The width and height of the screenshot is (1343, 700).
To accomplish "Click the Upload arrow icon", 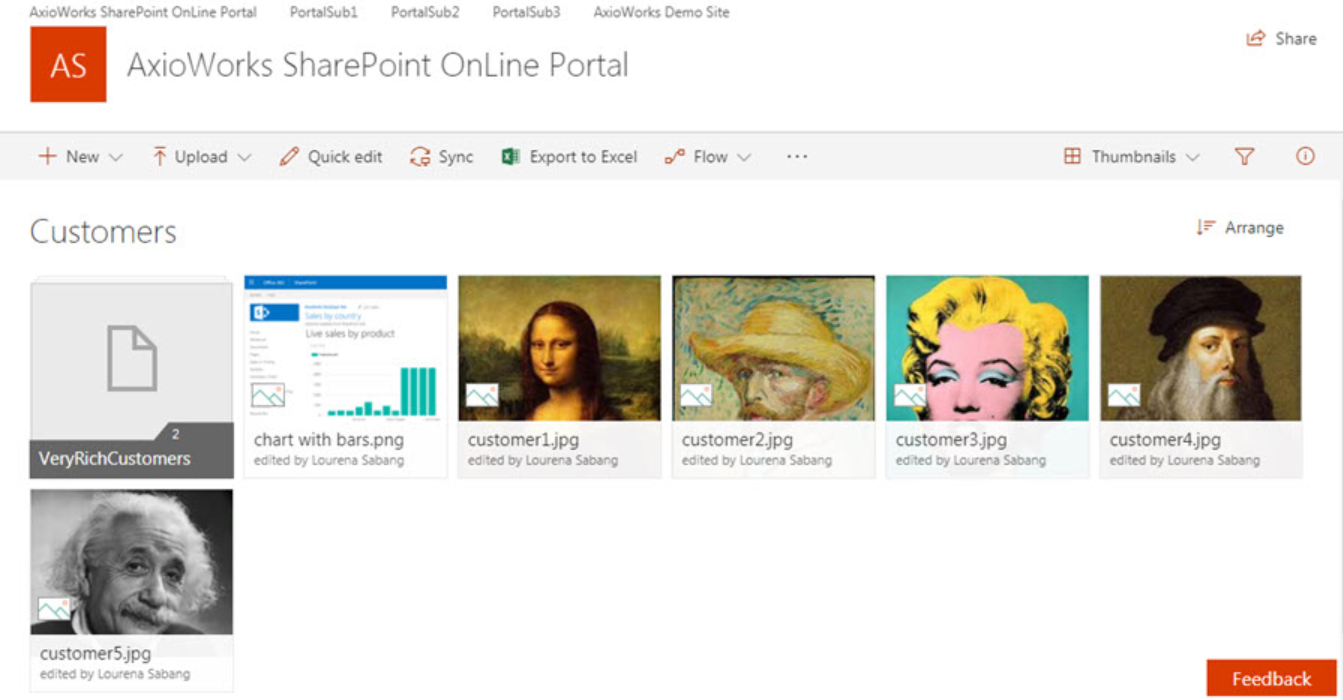I will (x=159, y=156).
